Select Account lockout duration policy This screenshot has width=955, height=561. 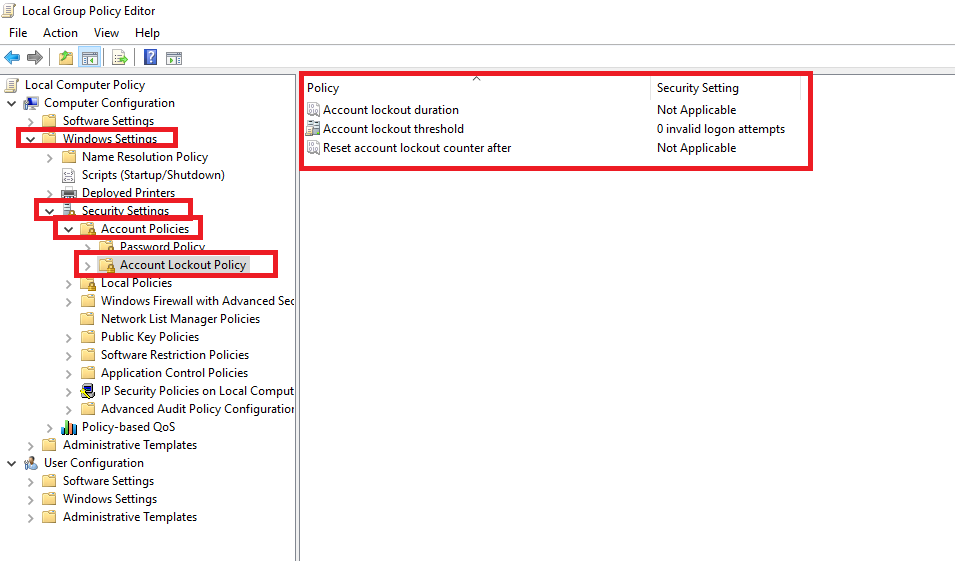(x=390, y=110)
